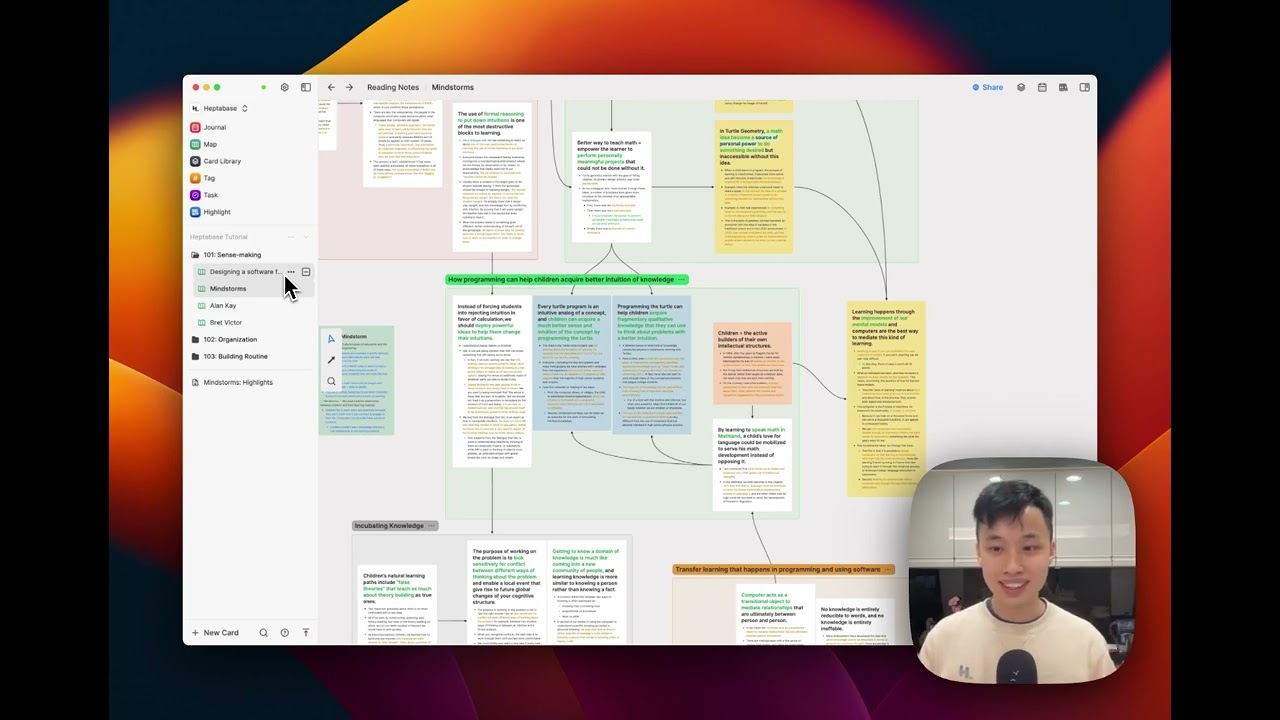Open the Journal section in sidebar
Viewport: 1280px width, 720px height.
click(214, 127)
